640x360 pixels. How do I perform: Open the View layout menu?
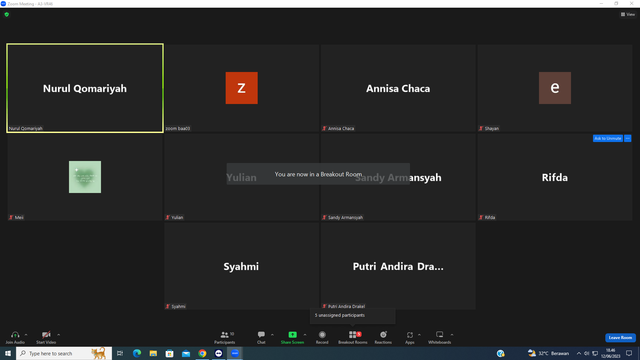628,14
